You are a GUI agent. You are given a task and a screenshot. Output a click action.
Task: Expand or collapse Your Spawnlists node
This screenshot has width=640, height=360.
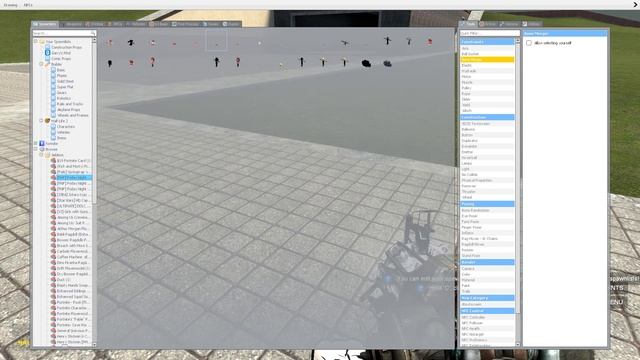[36, 42]
